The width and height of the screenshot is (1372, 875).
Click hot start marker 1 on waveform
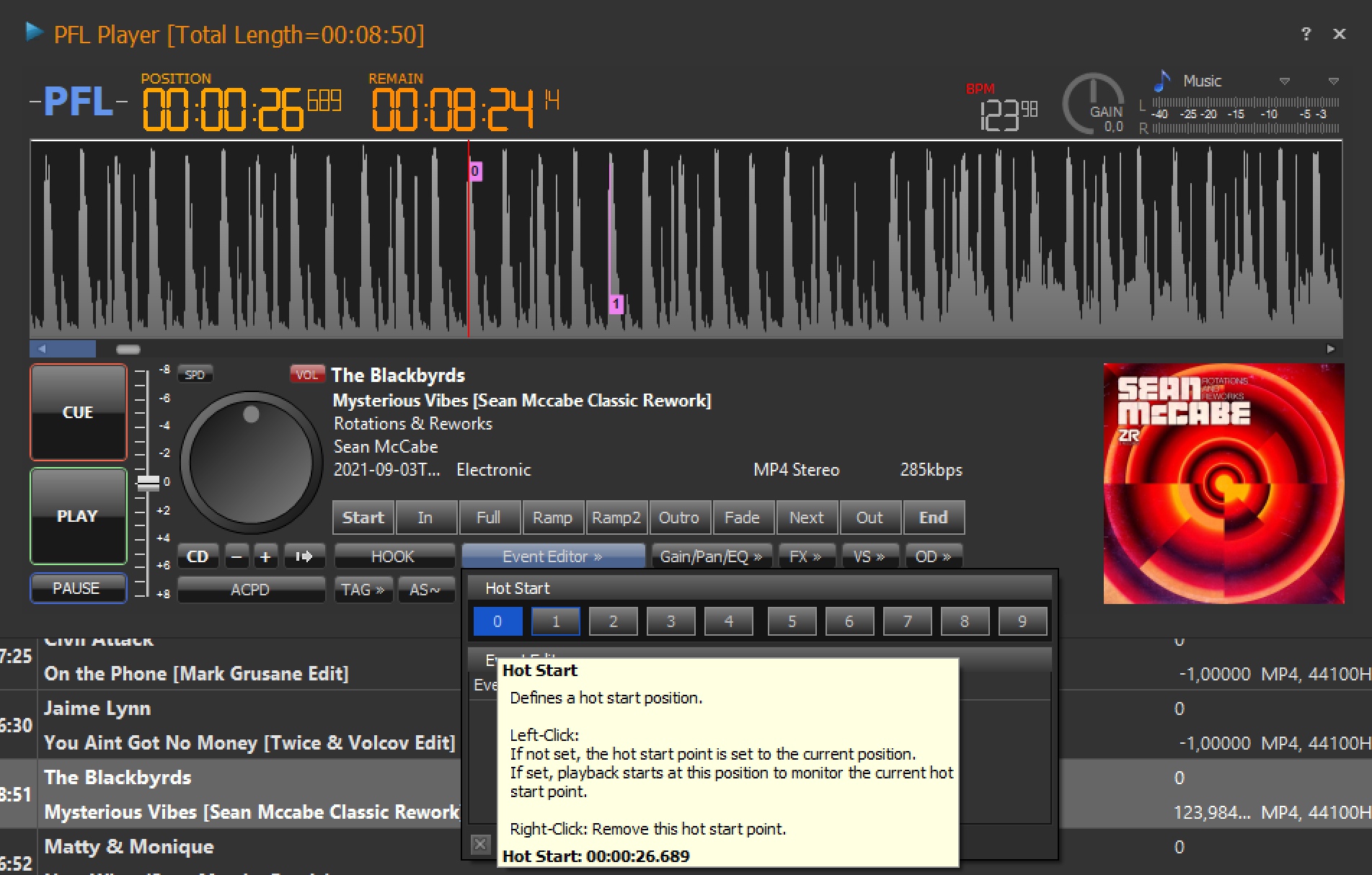(616, 303)
